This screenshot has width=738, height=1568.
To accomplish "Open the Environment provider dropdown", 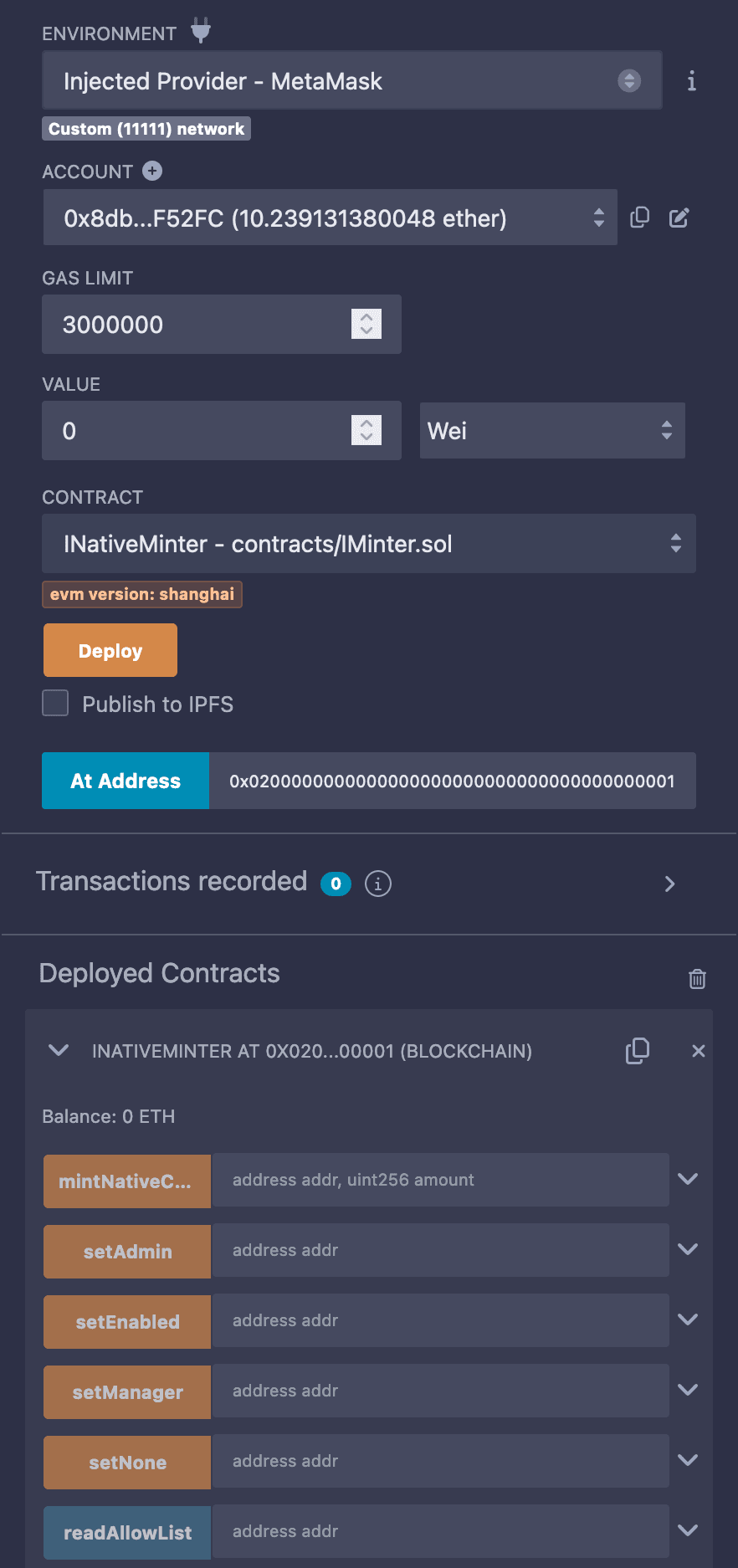I will 351,81.
